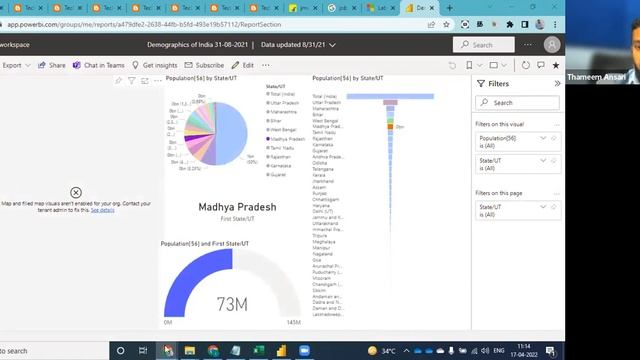Expand Population[56] filter card chevron
This screenshot has height=360, width=640.
(543, 138)
